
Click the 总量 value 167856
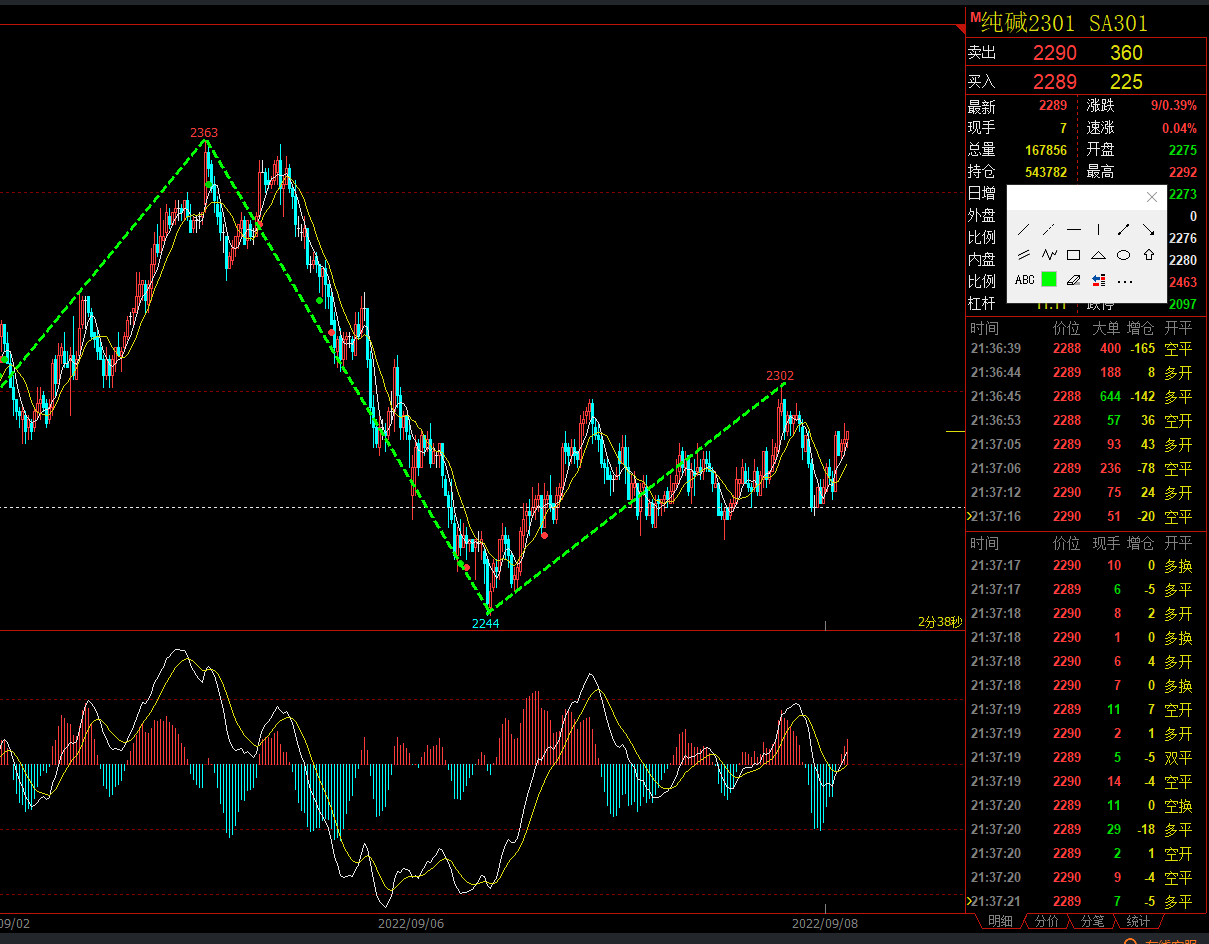pyautogui.click(x=1046, y=150)
